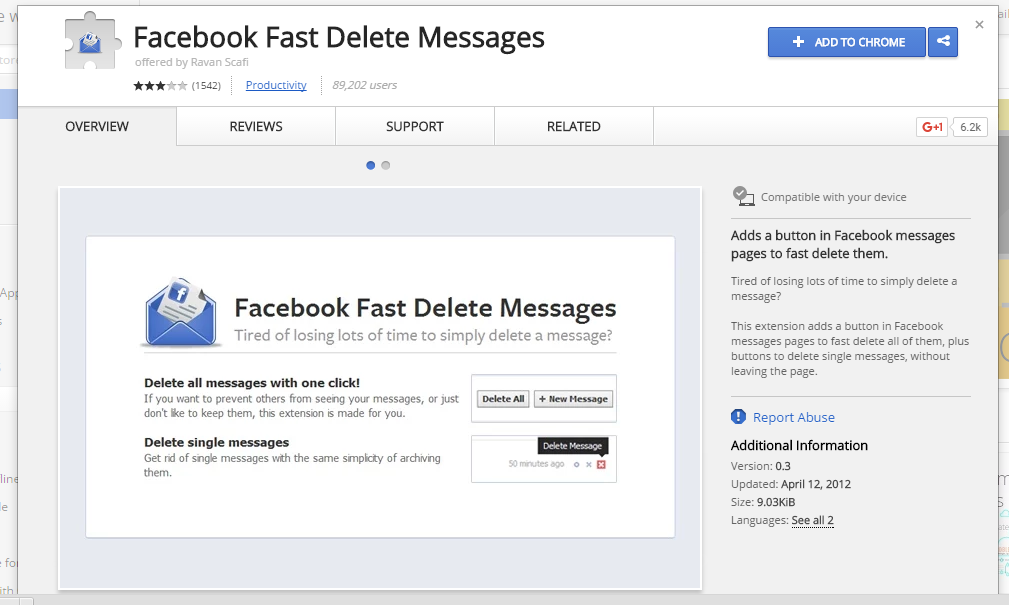Click the compatible device checkmark icon
Viewport: 1009px width, 605px height.
click(743, 196)
